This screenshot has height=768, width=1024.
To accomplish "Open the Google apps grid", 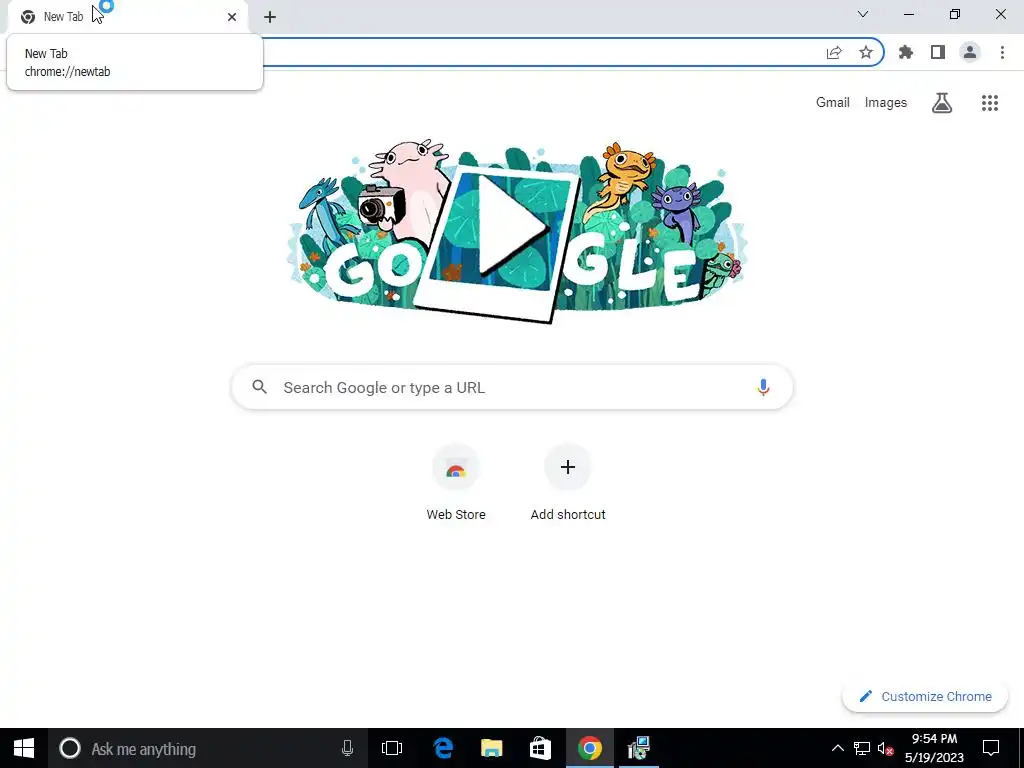I will click(x=990, y=103).
